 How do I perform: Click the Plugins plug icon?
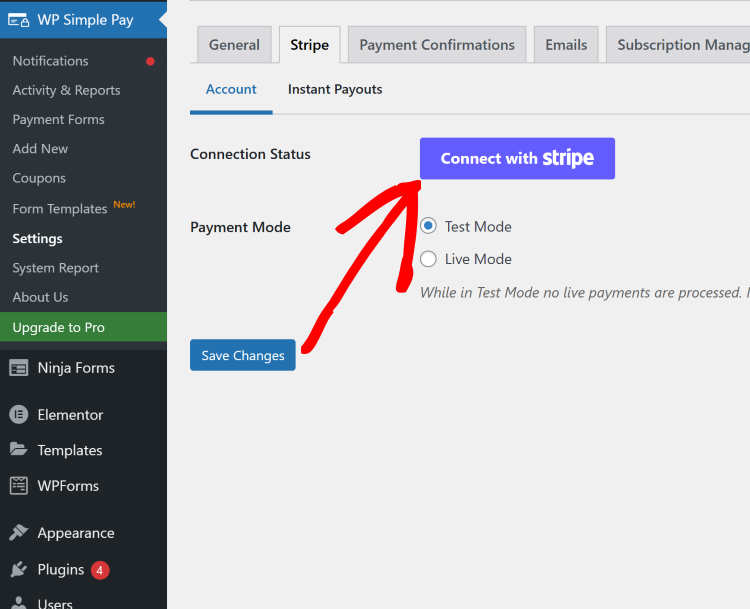(x=19, y=569)
